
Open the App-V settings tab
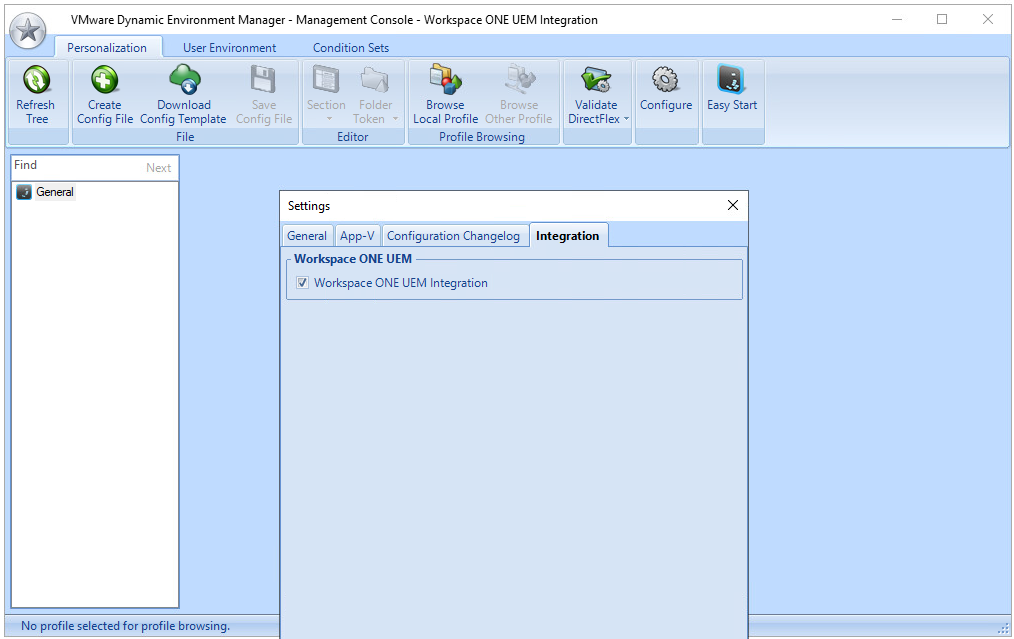tap(357, 236)
